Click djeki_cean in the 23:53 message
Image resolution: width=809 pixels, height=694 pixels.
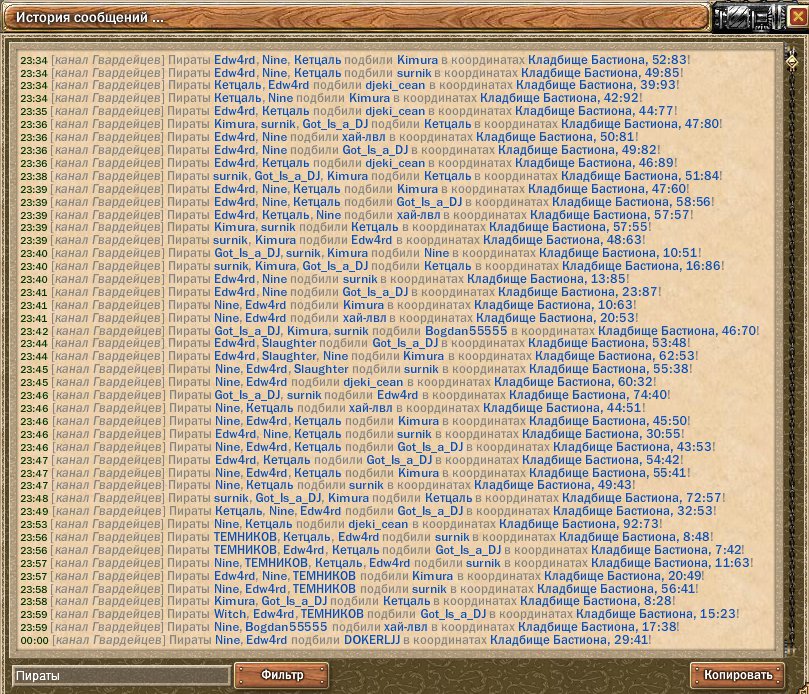point(378,524)
